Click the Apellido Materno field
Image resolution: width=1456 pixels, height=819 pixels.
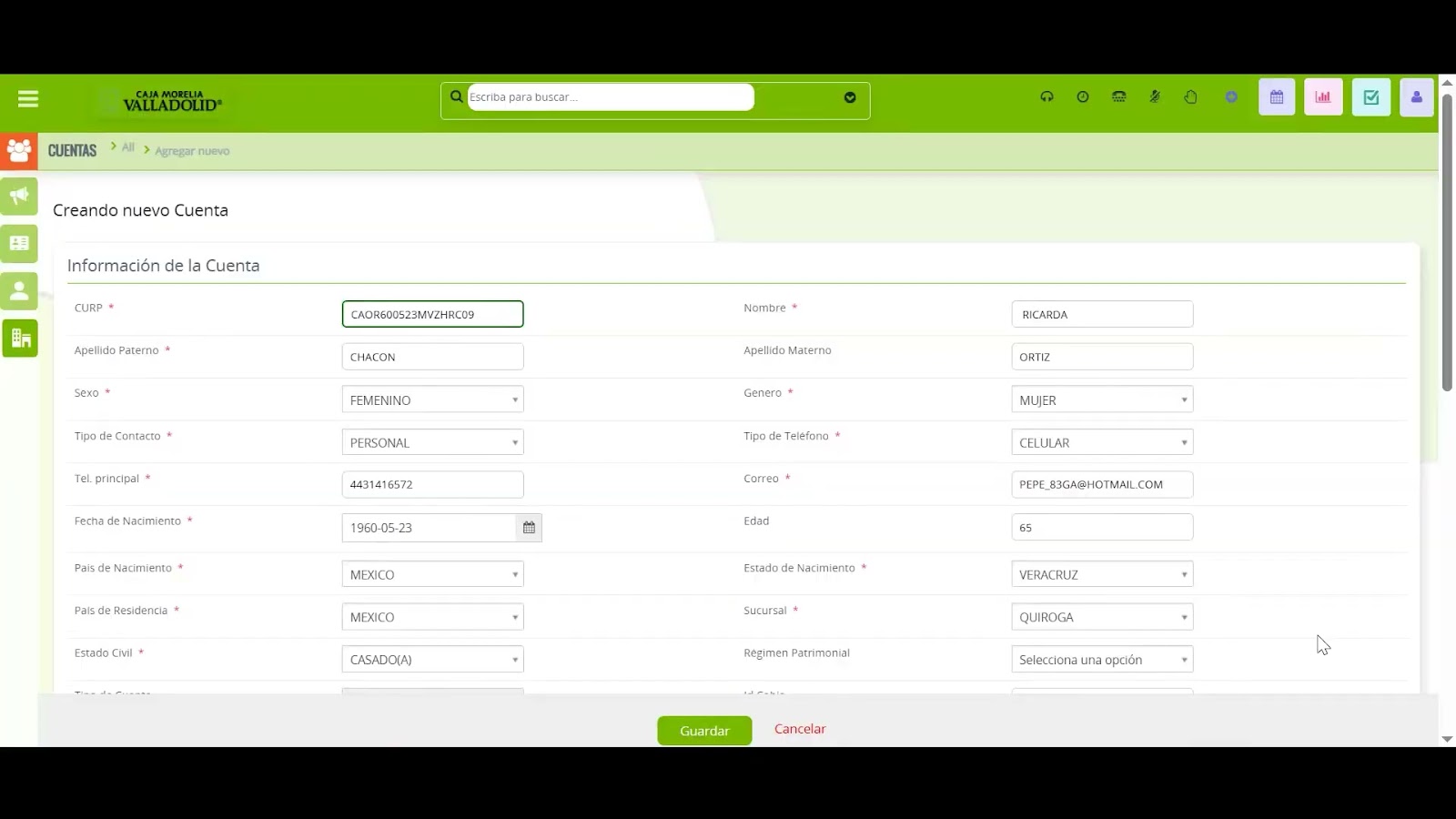[1102, 357]
